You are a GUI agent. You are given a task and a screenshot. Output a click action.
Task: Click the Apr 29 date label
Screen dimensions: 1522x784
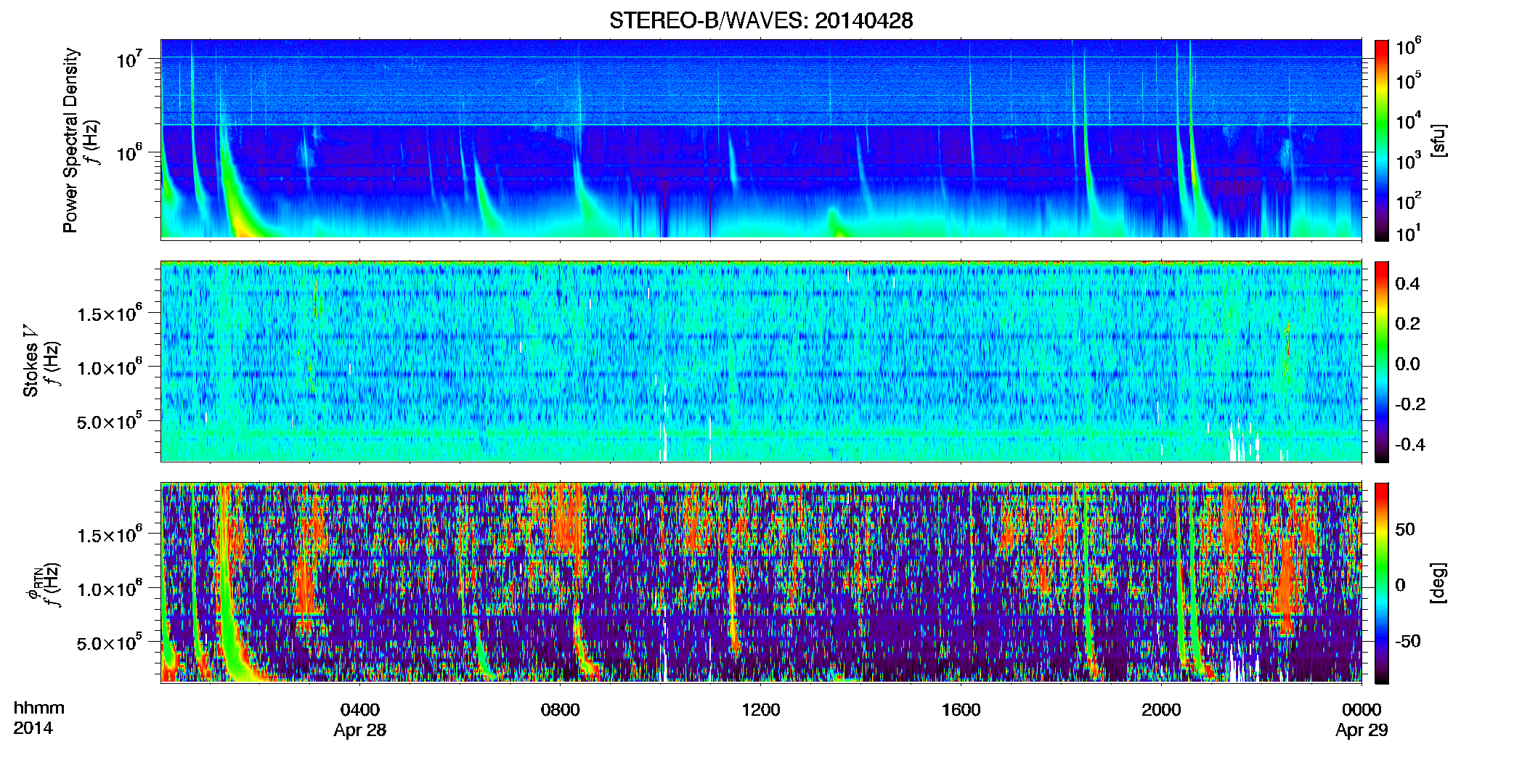point(1362,730)
